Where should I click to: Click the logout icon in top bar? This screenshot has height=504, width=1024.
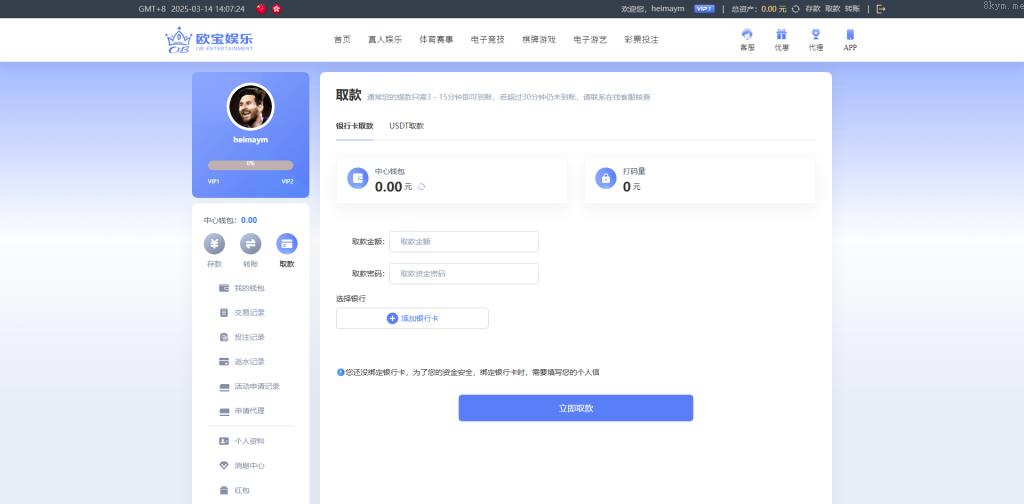pos(881,8)
